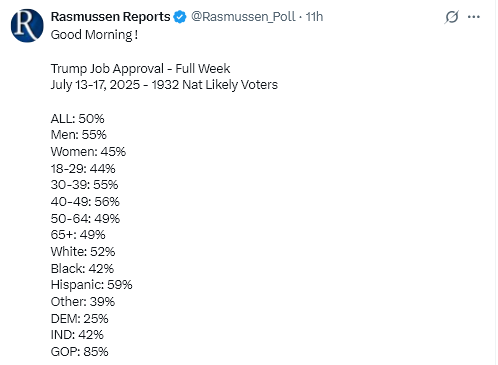Screen dimensions: 498x365
Task: Click the DEM: 25% line
Action: (79, 319)
